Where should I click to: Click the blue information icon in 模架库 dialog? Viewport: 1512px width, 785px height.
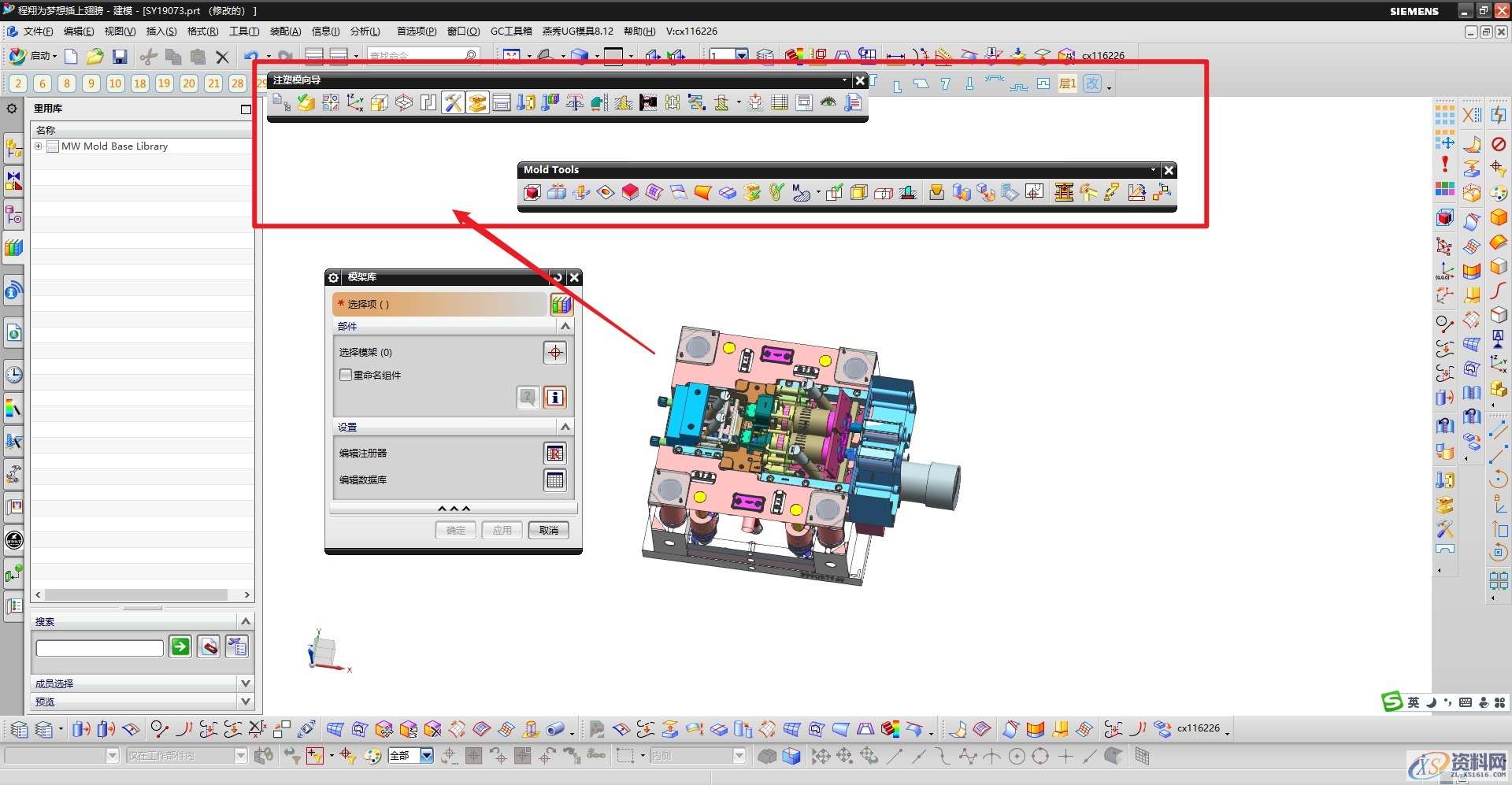tap(555, 398)
